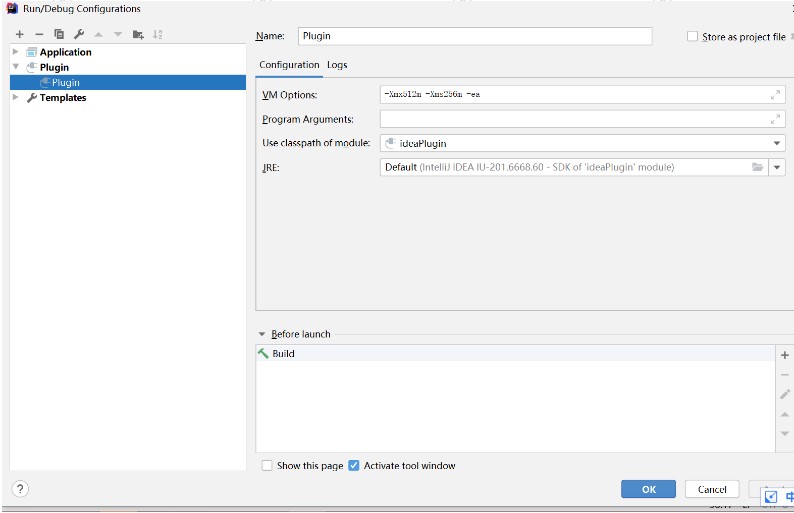Screen dimensions: 794x513
Task: Enable Store as project file checkbox
Action: [692, 36]
